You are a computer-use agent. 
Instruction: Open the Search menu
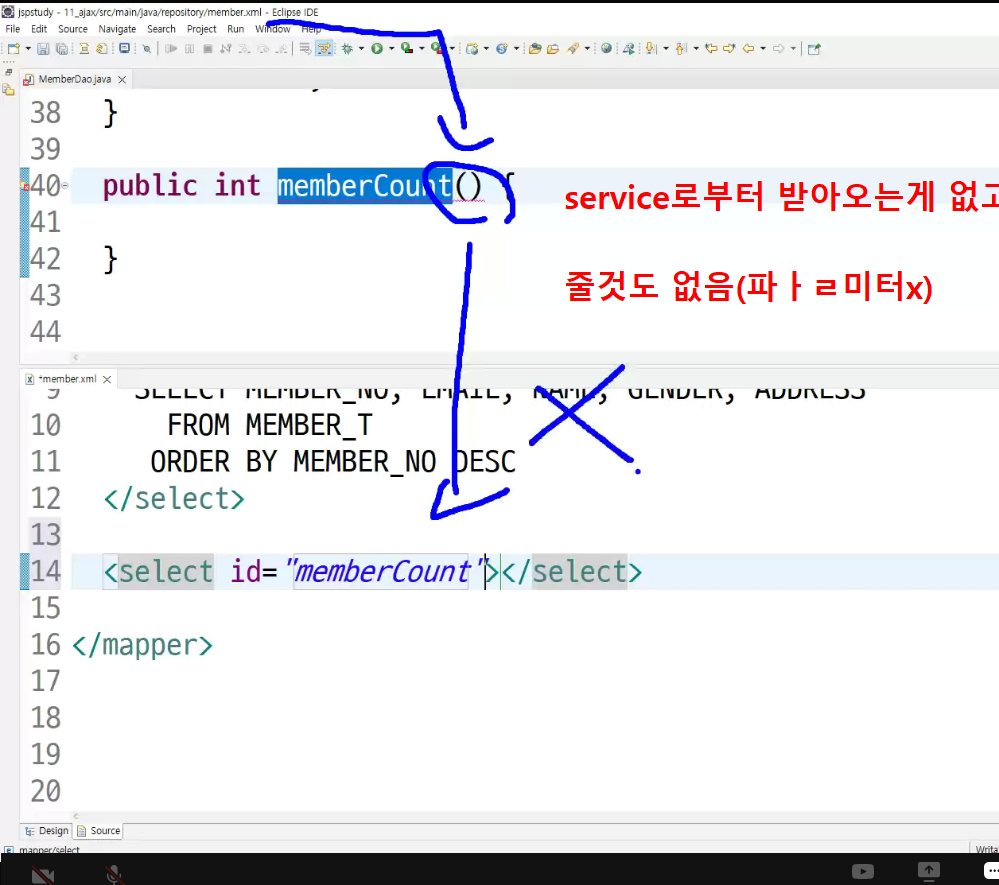point(161,29)
